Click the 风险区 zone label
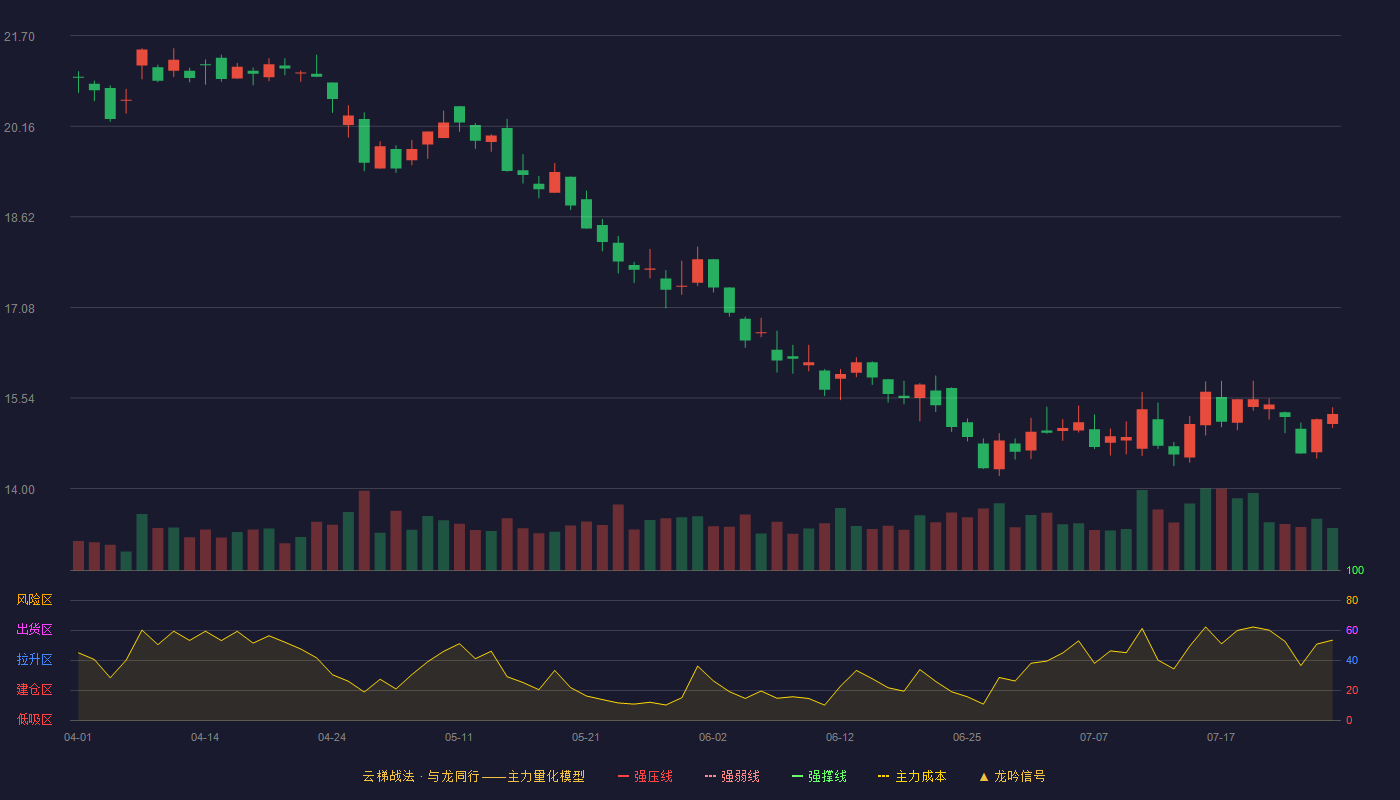Image resolution: width=1400 pixels, height=800 pixels. point(34,600)
